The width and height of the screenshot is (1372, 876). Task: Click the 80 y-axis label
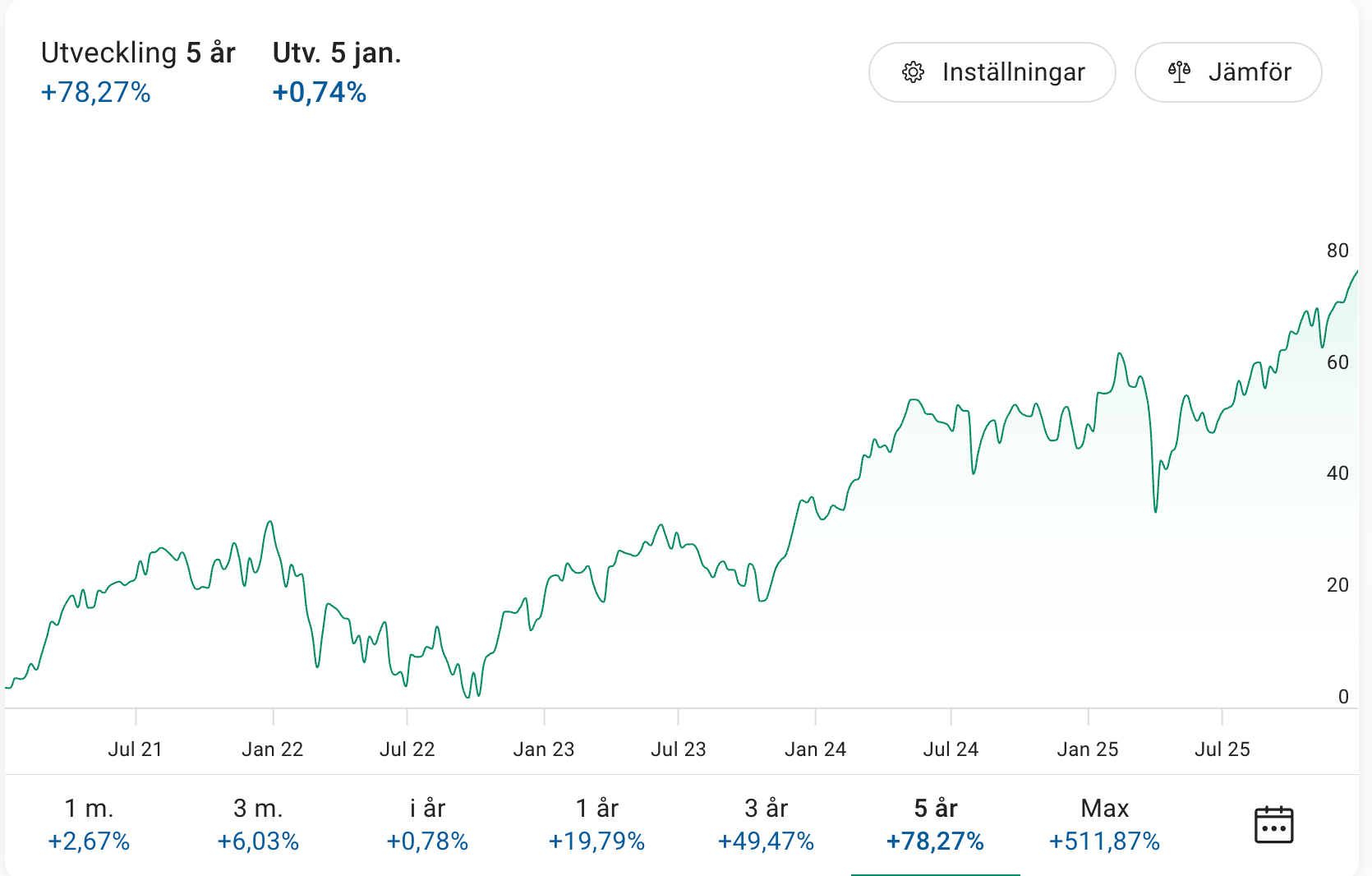(x=1337, y=251)
